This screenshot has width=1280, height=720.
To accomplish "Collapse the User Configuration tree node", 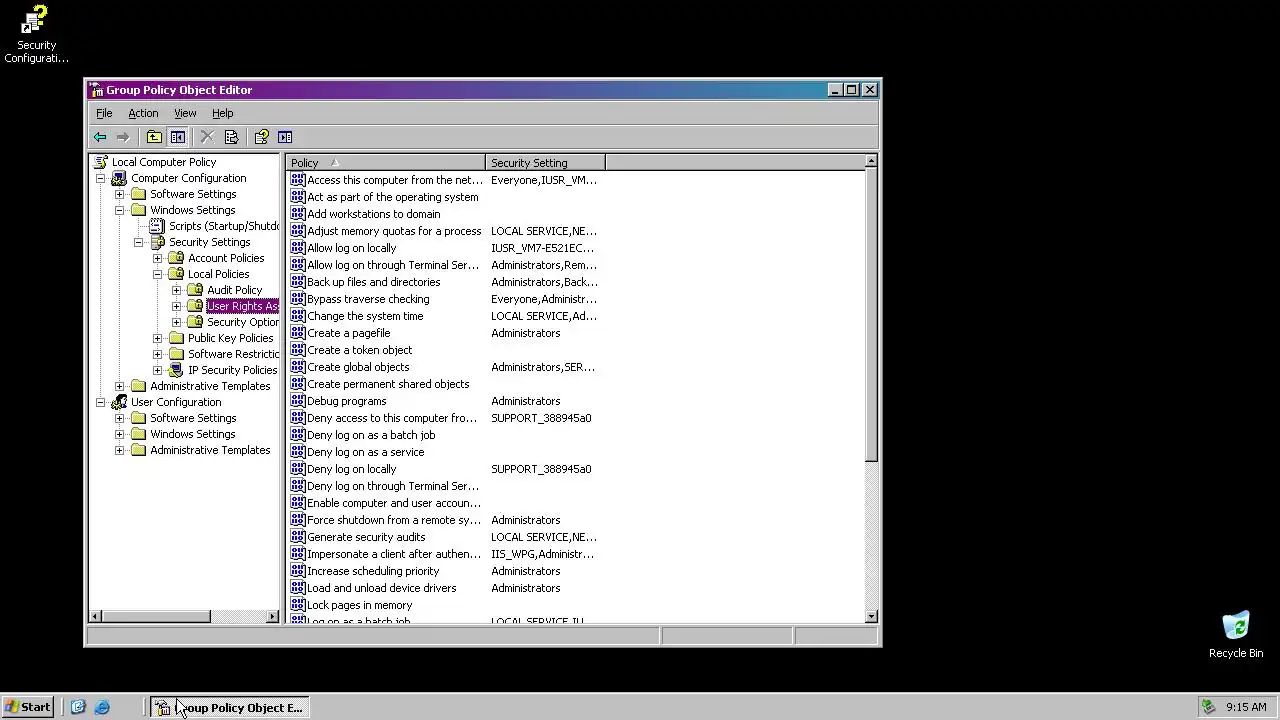I will pyautogui.click(x=100, y=402).
